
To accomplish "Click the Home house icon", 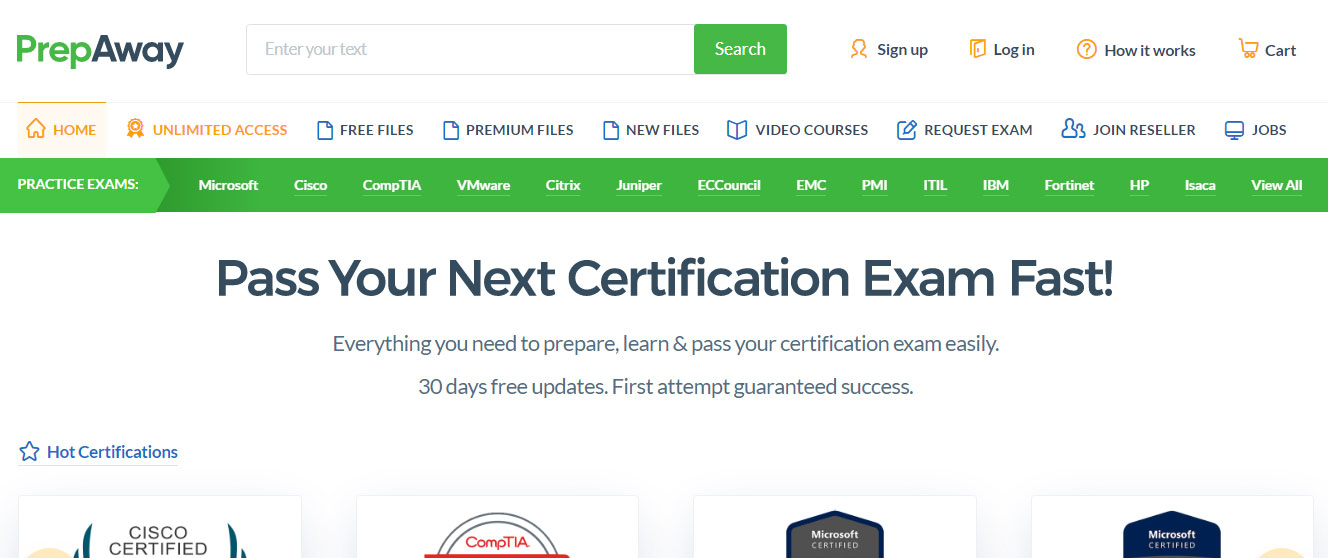I will (36, 129).
